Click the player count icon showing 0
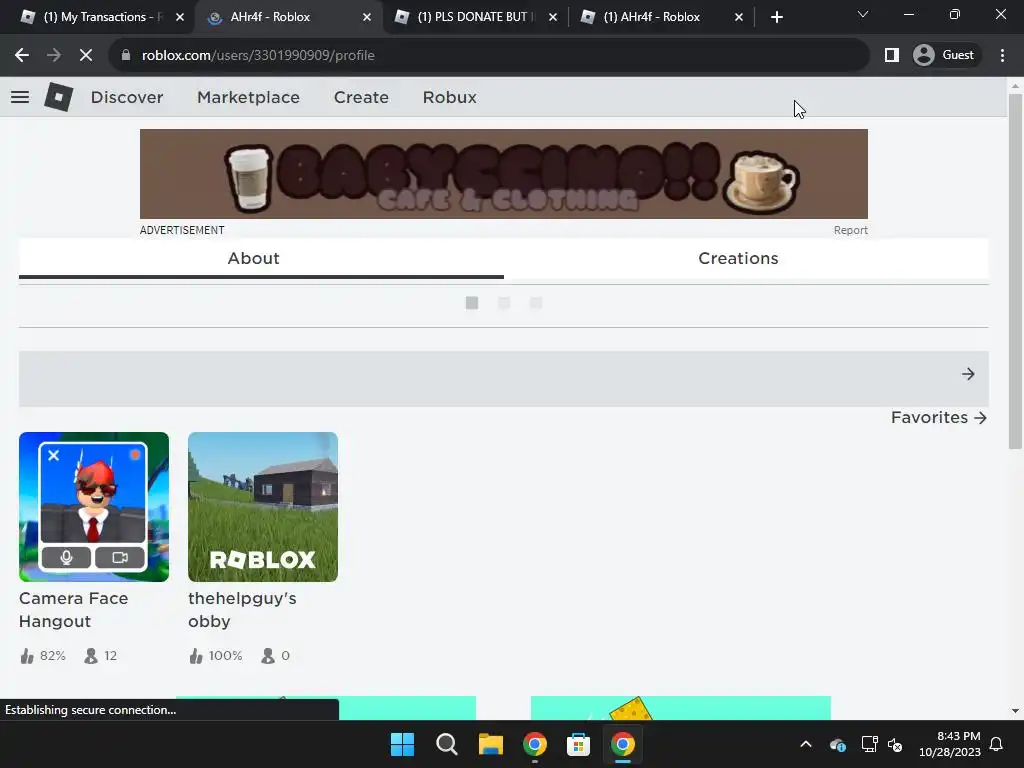Image resolution: width=1024 pixels, height=768 pixels. pos(268,656)
